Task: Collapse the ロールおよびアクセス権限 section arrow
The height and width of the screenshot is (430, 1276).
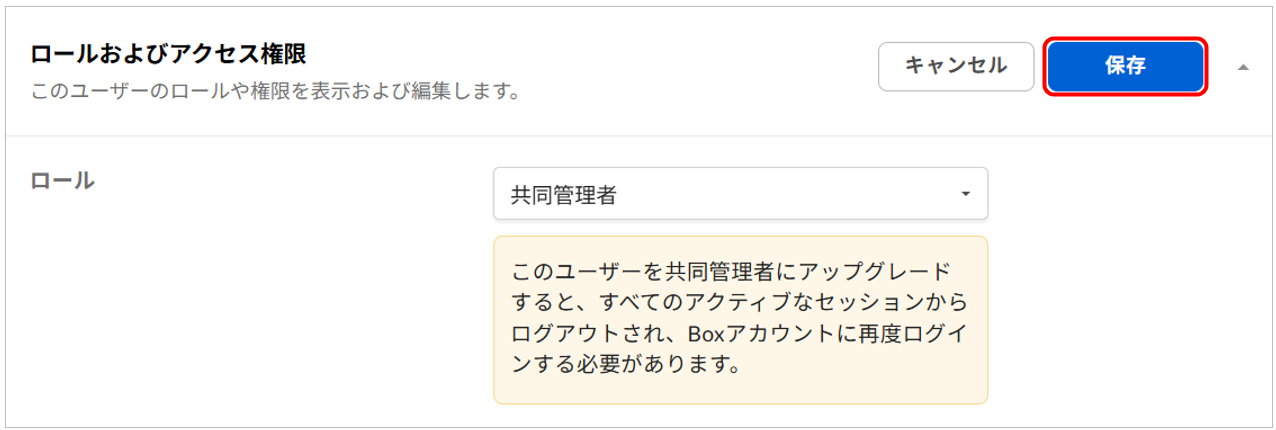Action: 1243,67
